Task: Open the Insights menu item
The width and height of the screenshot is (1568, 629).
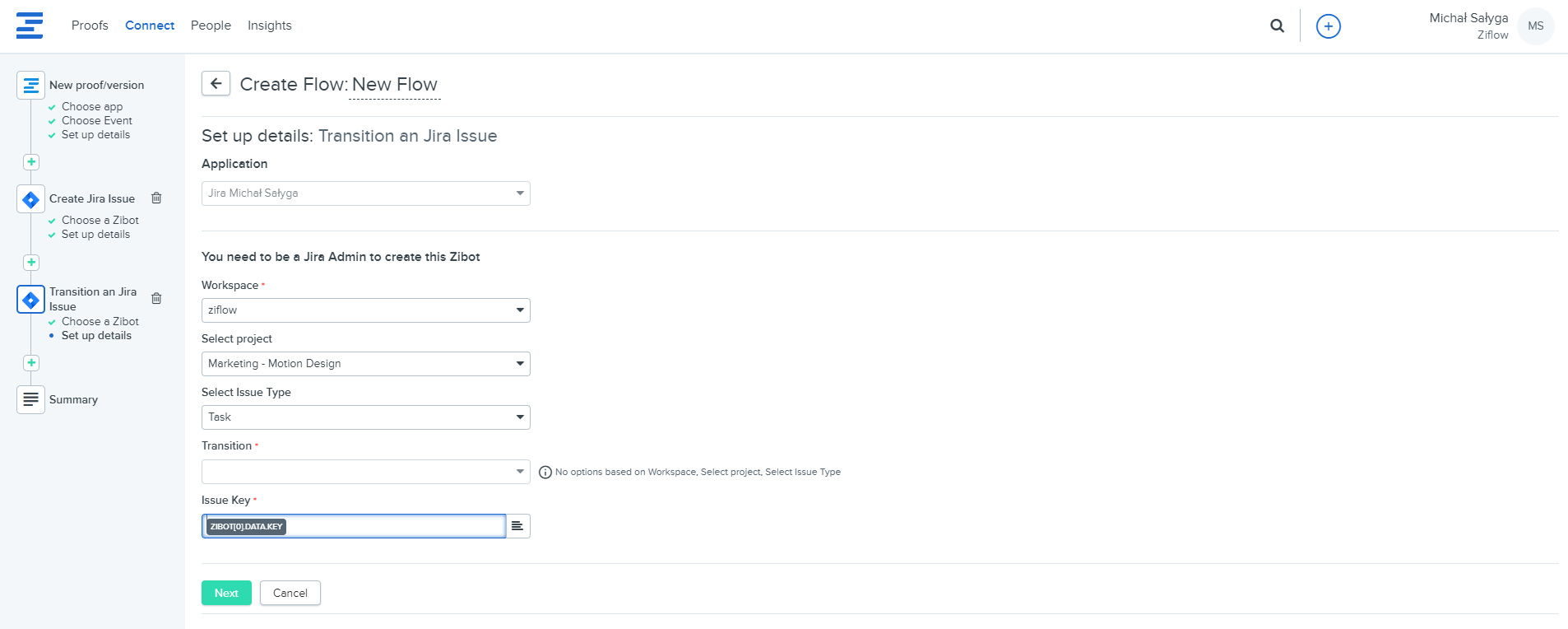Action: (x=269, y=26)
